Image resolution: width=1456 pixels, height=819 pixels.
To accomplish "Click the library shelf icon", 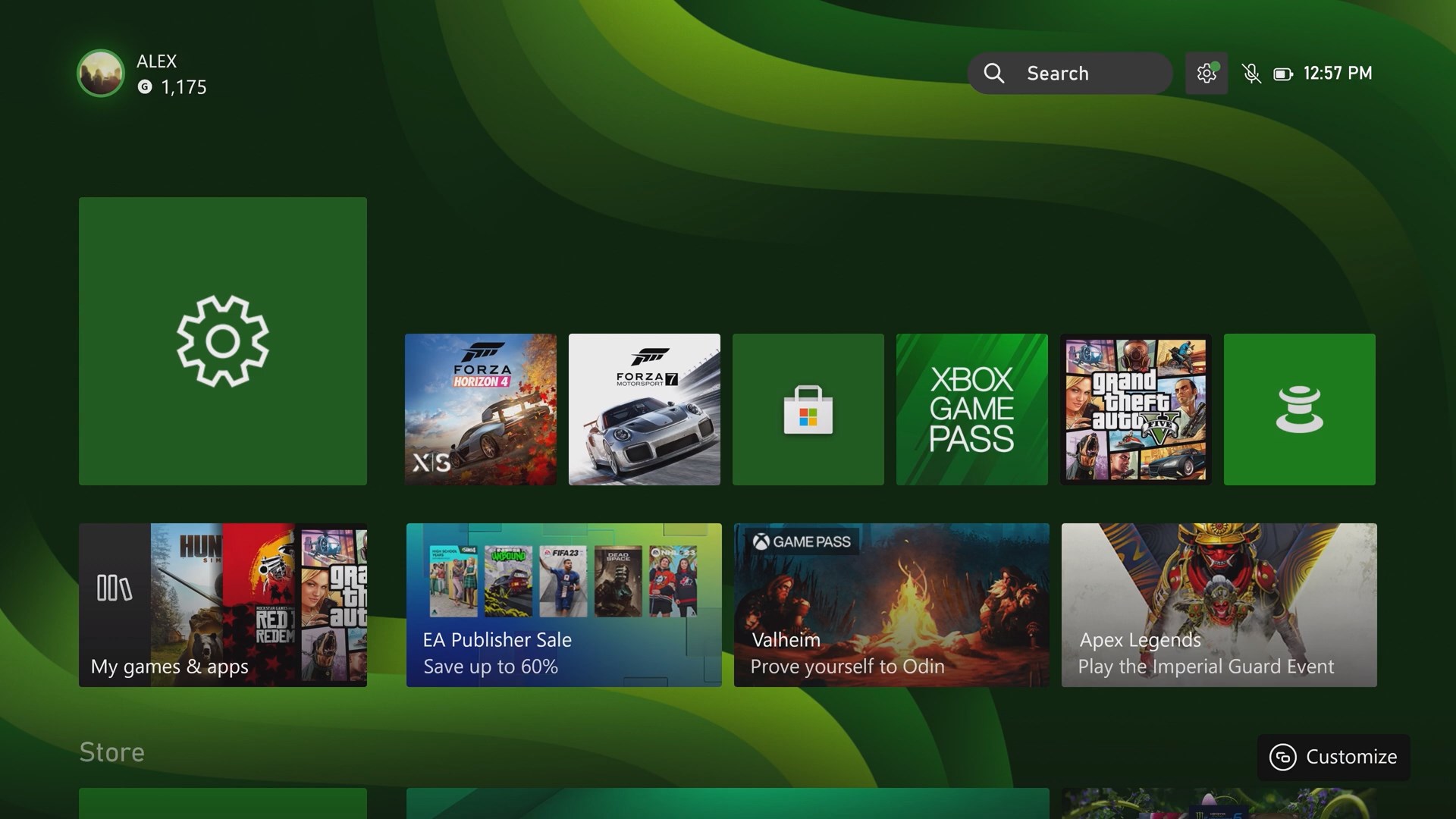I will 115,588.
